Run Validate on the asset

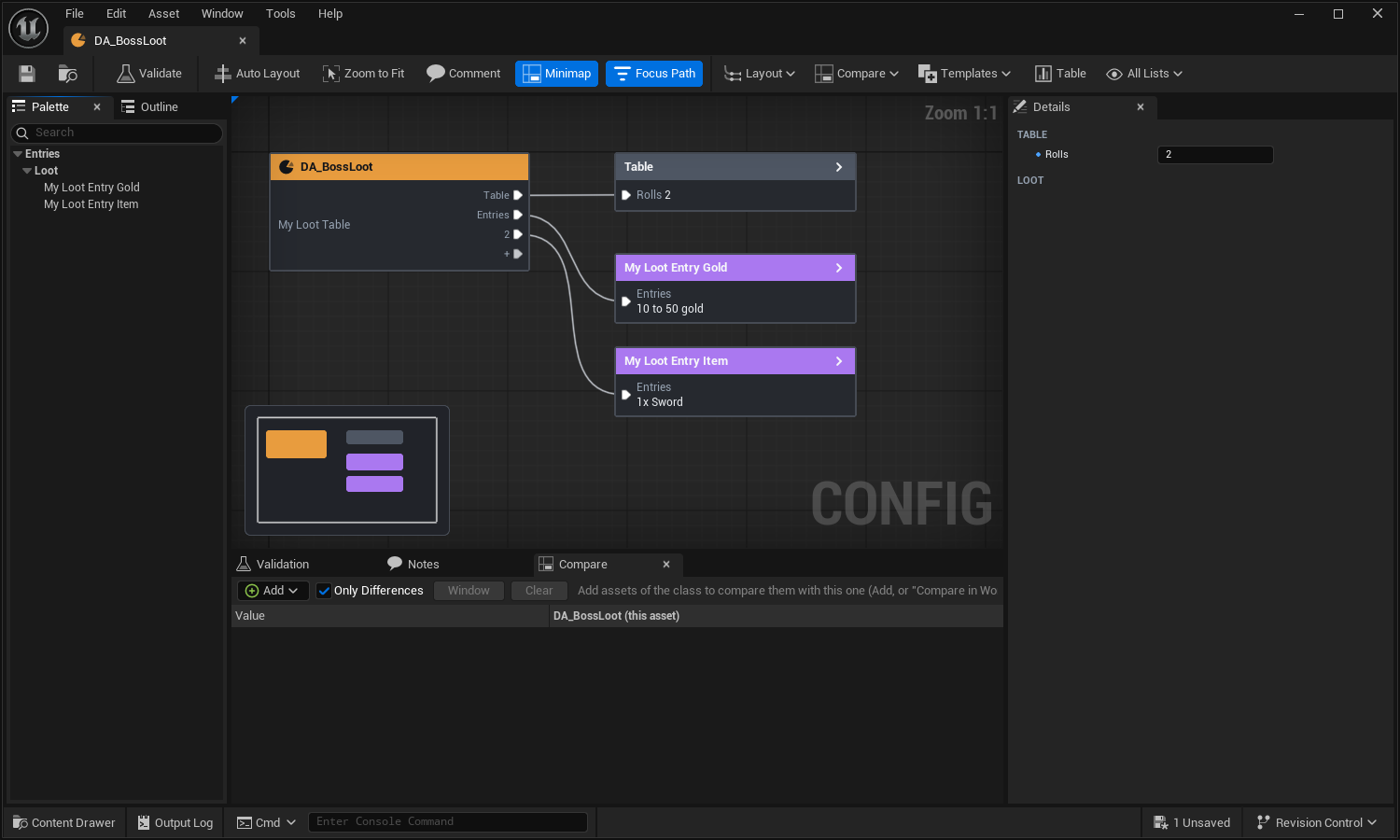pyautogui.click(x=149, y=74)
